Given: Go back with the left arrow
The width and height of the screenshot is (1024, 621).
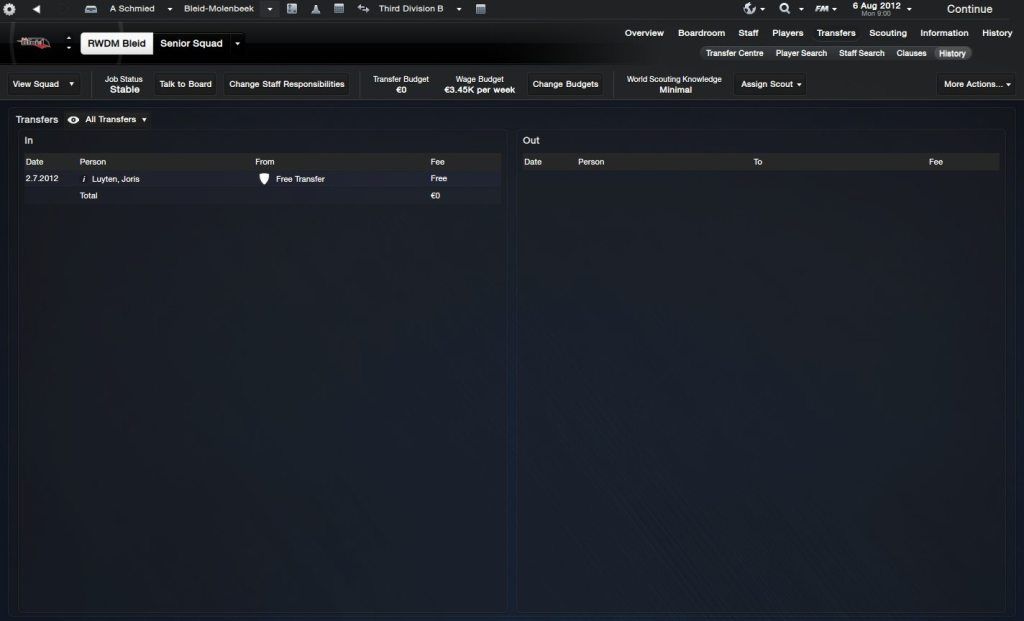Looking at the screenshot, I should point(36,9).
